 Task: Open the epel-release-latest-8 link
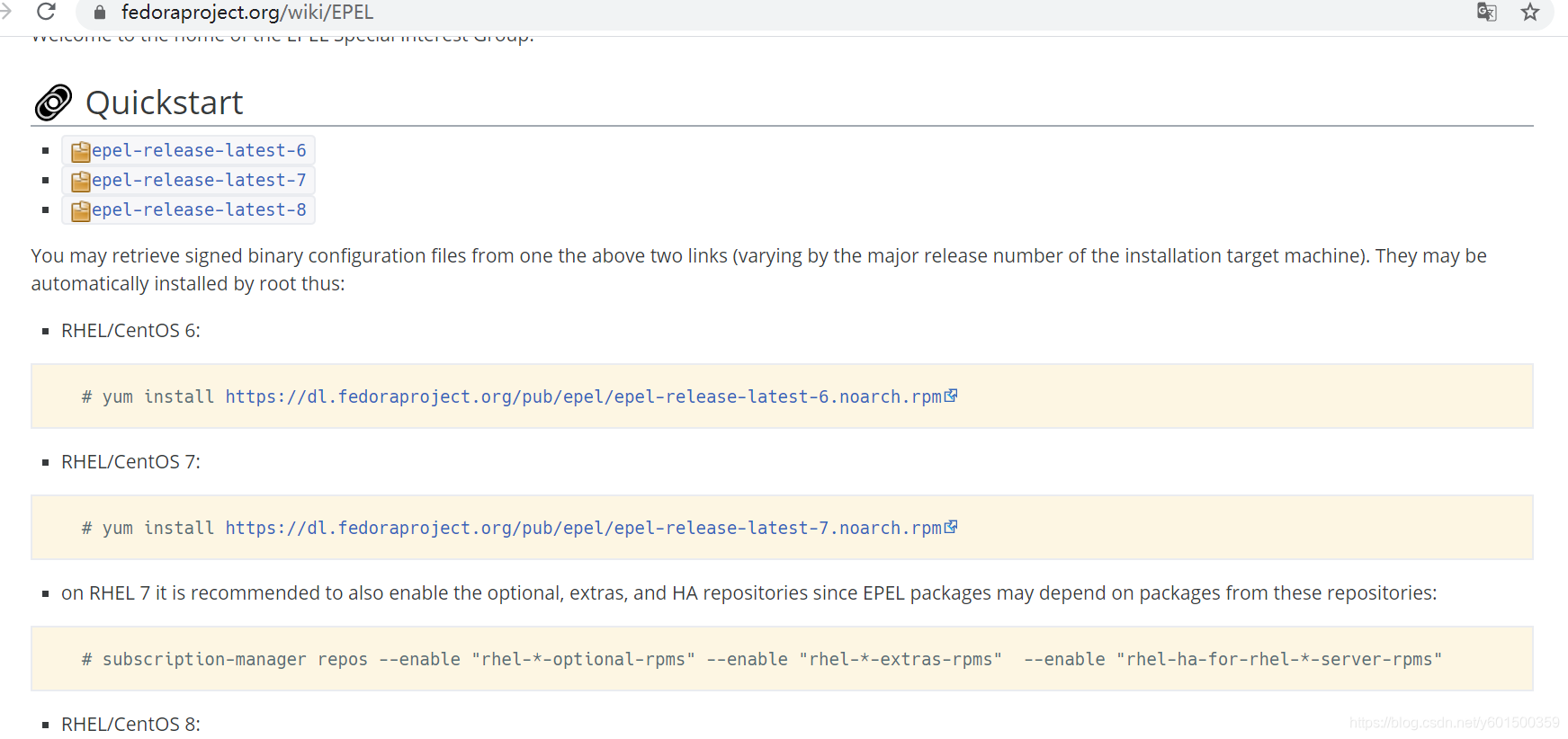point(199,209)
